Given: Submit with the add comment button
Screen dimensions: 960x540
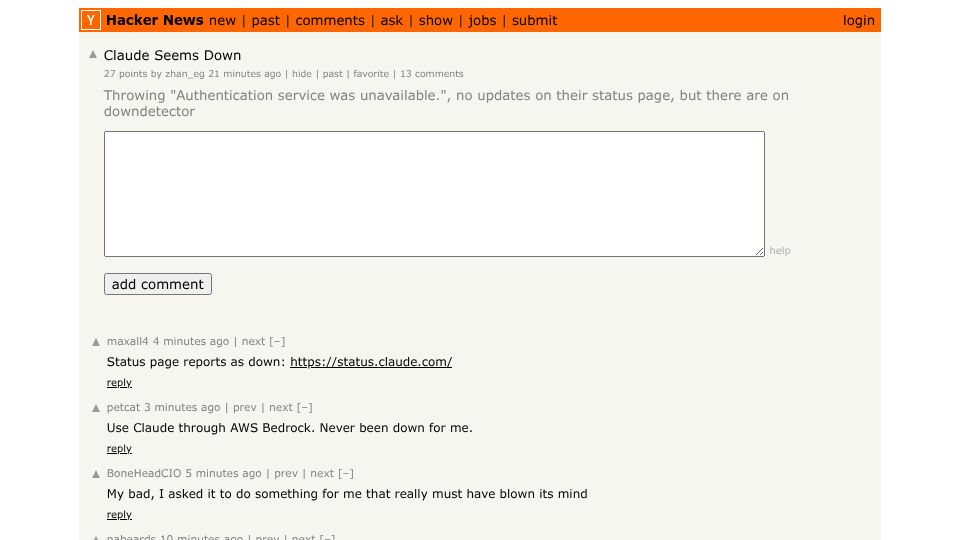Looking at the screenshot, I should [158, 284].
